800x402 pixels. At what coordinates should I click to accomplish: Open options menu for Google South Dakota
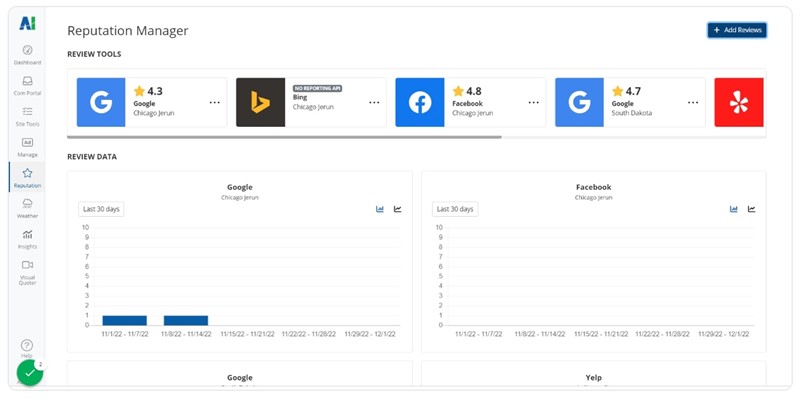point(693,102)
